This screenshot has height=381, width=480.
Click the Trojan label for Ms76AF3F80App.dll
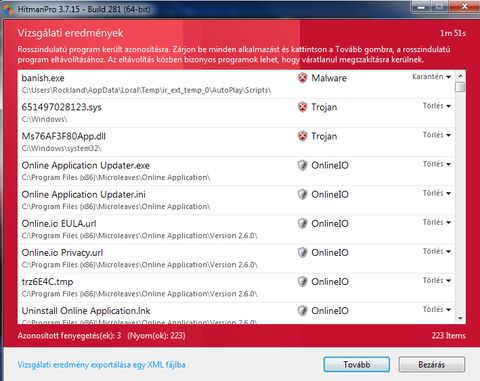tap(324, 136)
